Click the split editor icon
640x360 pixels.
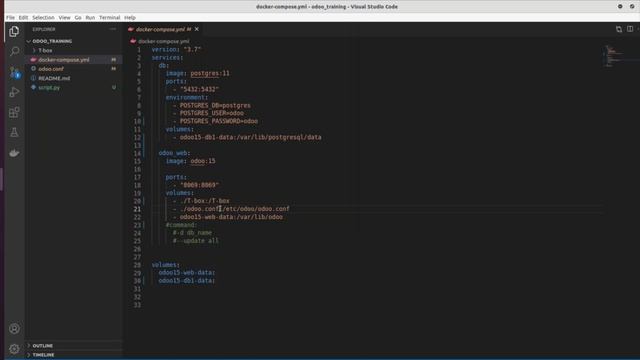pos(630,29)
